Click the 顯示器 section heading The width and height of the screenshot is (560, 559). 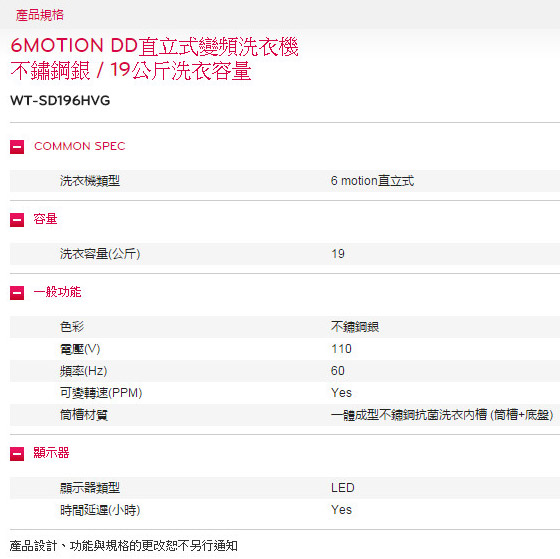51,453
